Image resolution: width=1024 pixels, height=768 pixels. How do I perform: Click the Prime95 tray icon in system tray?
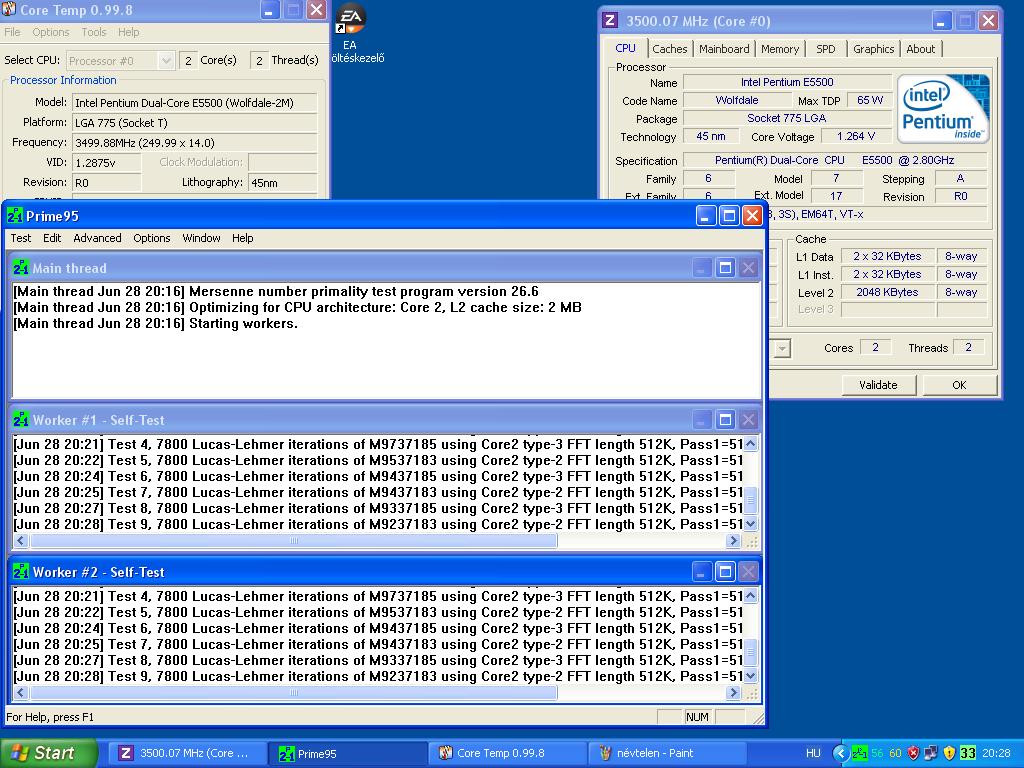tap(859, 753)
